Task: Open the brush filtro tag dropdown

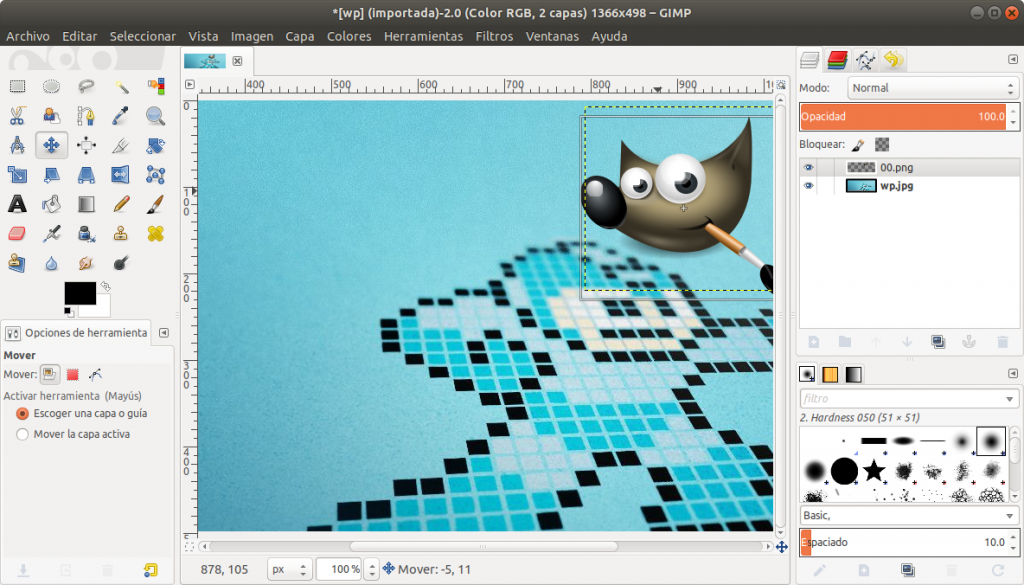Action: tap(909, 398)
